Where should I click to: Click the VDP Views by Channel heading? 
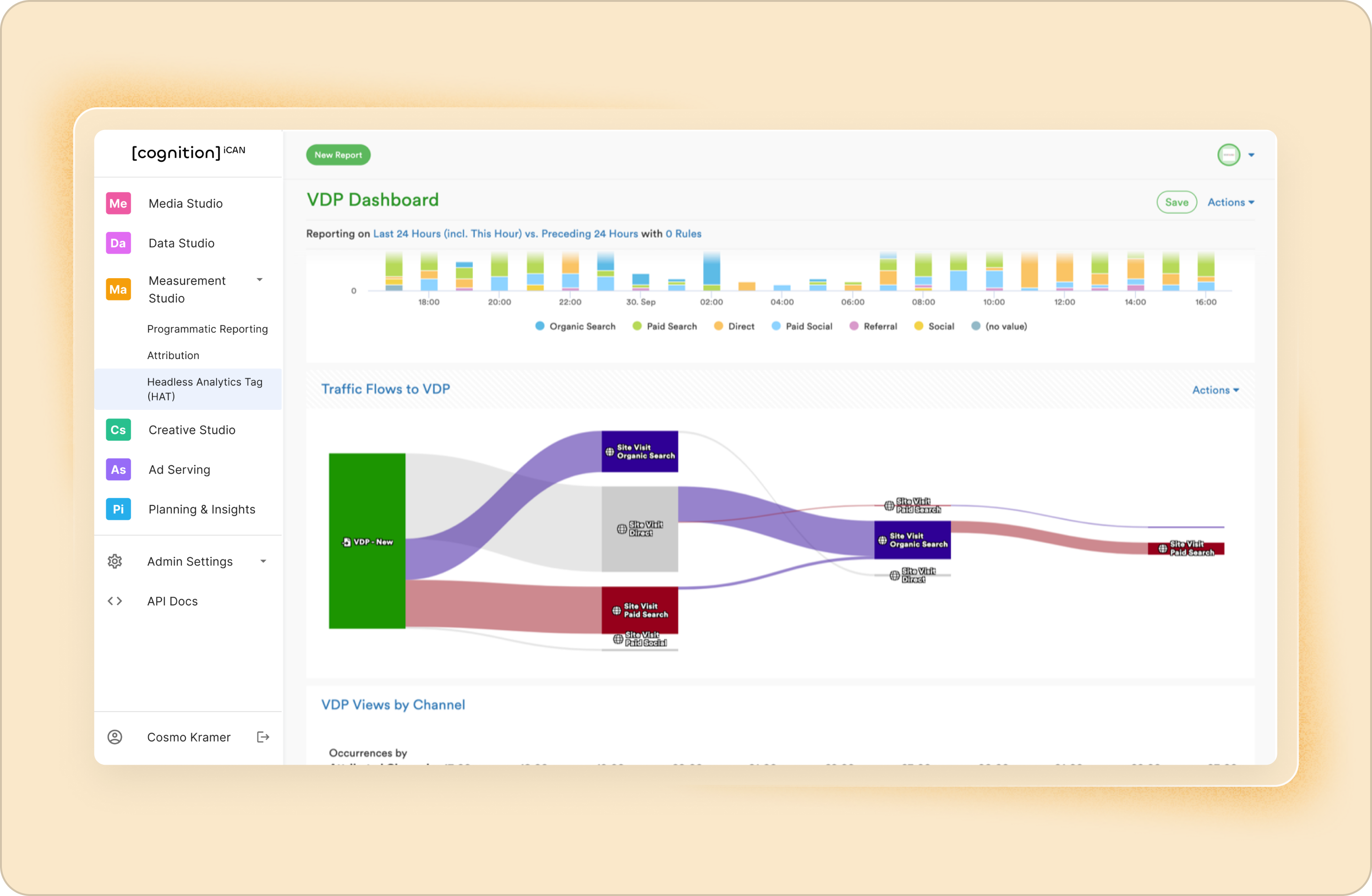[x=393, y=705]
